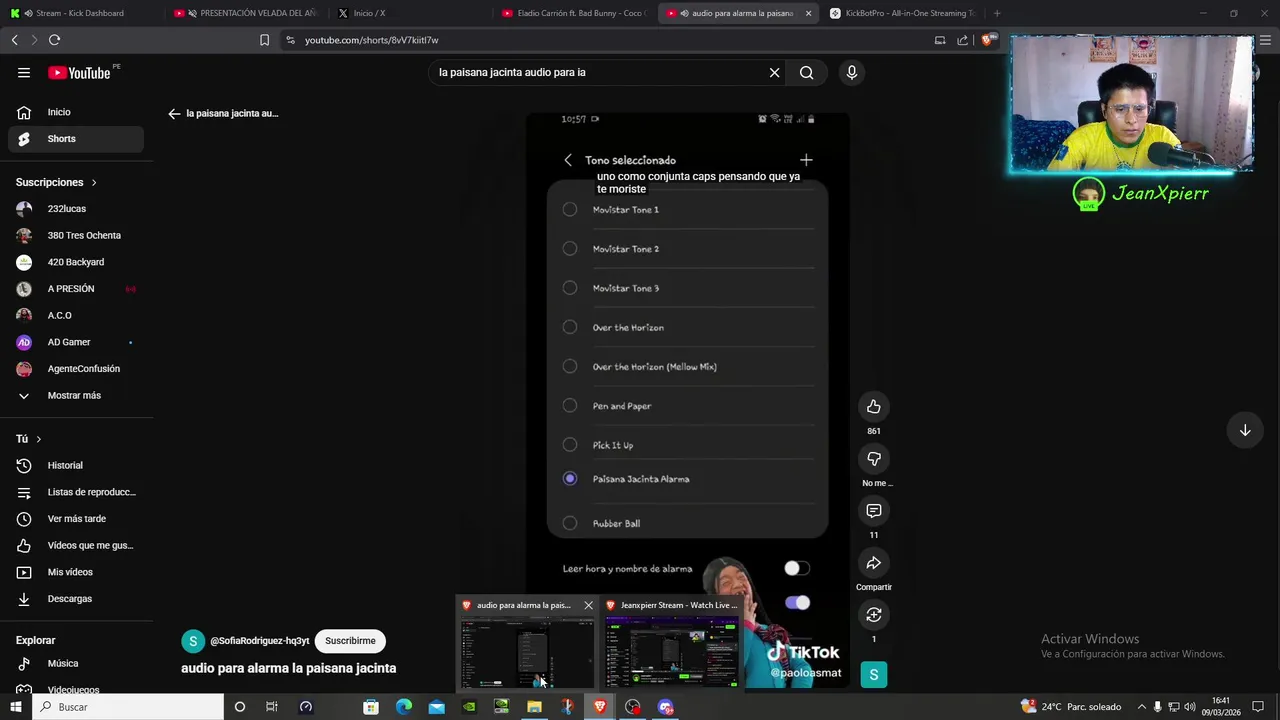This screenshot has height=720, width=1280.
Task: Open the 232lucas subscription channel
Action: pos(76,209)
